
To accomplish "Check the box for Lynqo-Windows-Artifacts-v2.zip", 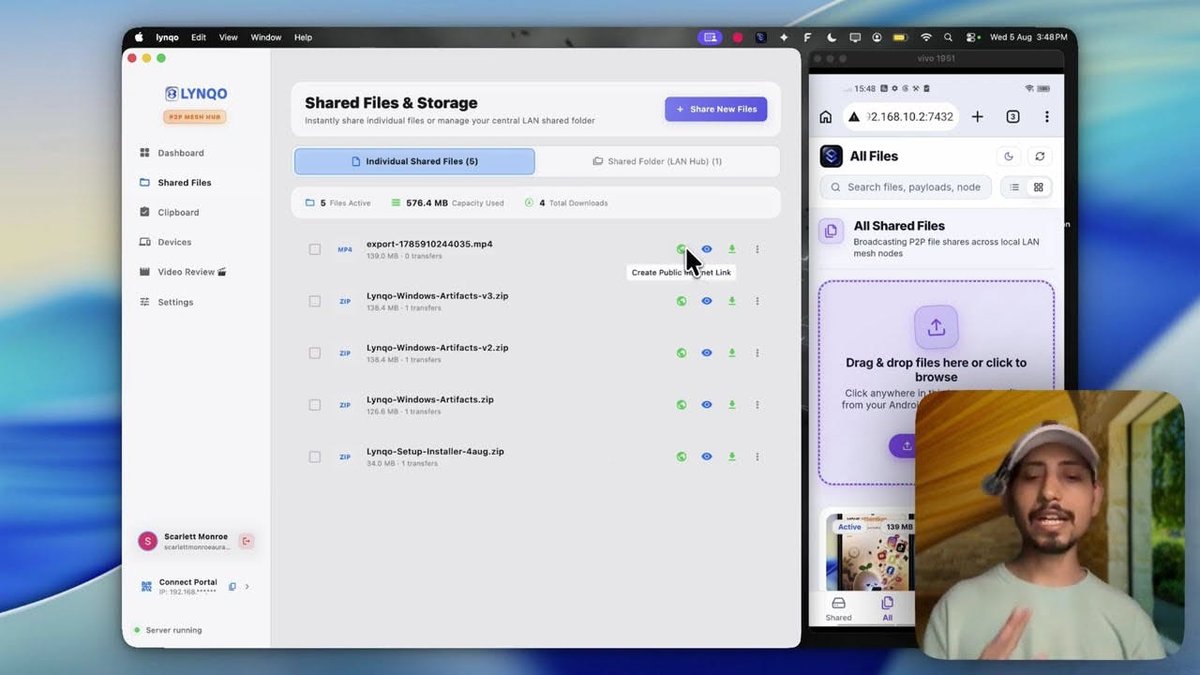I will pyautogui.click(x=315, y=353).
